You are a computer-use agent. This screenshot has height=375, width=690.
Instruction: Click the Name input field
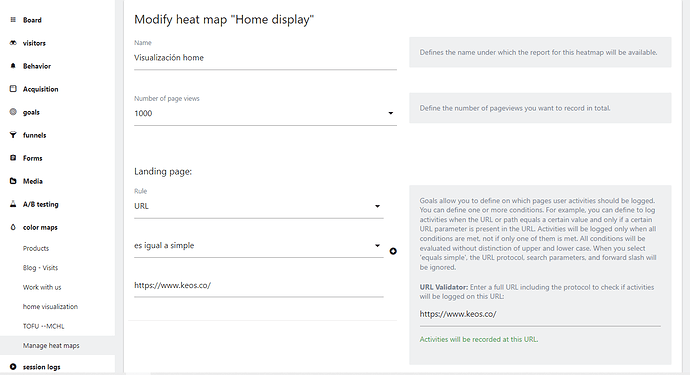(265, 58)
